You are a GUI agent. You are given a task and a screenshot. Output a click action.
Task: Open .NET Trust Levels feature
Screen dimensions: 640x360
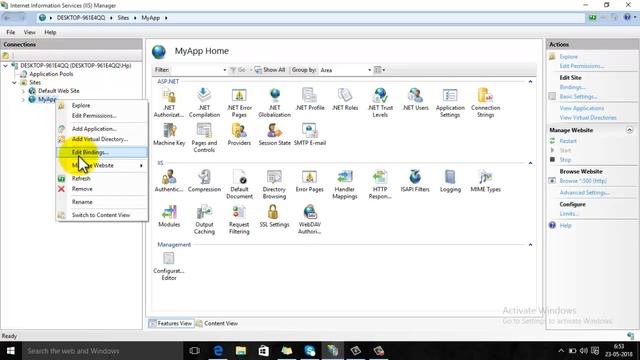(x=380, y=102)
